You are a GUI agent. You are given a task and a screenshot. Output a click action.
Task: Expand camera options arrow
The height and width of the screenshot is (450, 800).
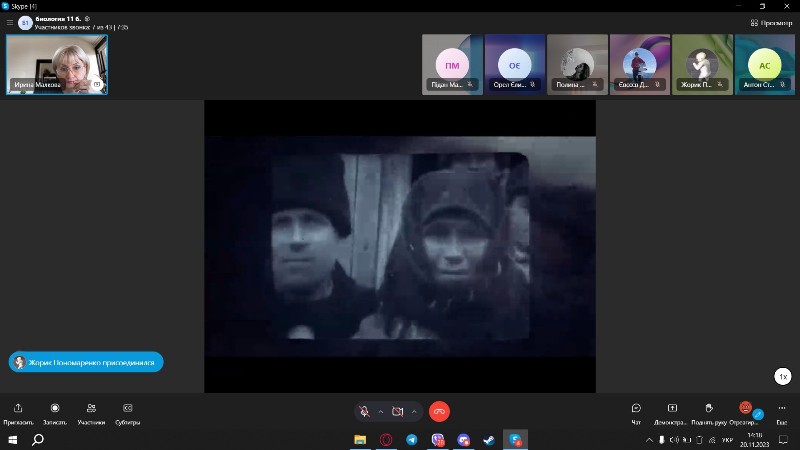pyautogui.click(x=414, y=412)
